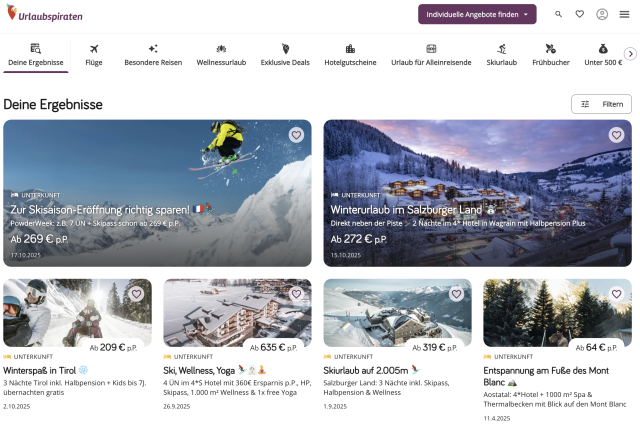Switch to Wellnessurlaub tab
Viewport: 640px width, 424px height.
[x=221, y=54]
